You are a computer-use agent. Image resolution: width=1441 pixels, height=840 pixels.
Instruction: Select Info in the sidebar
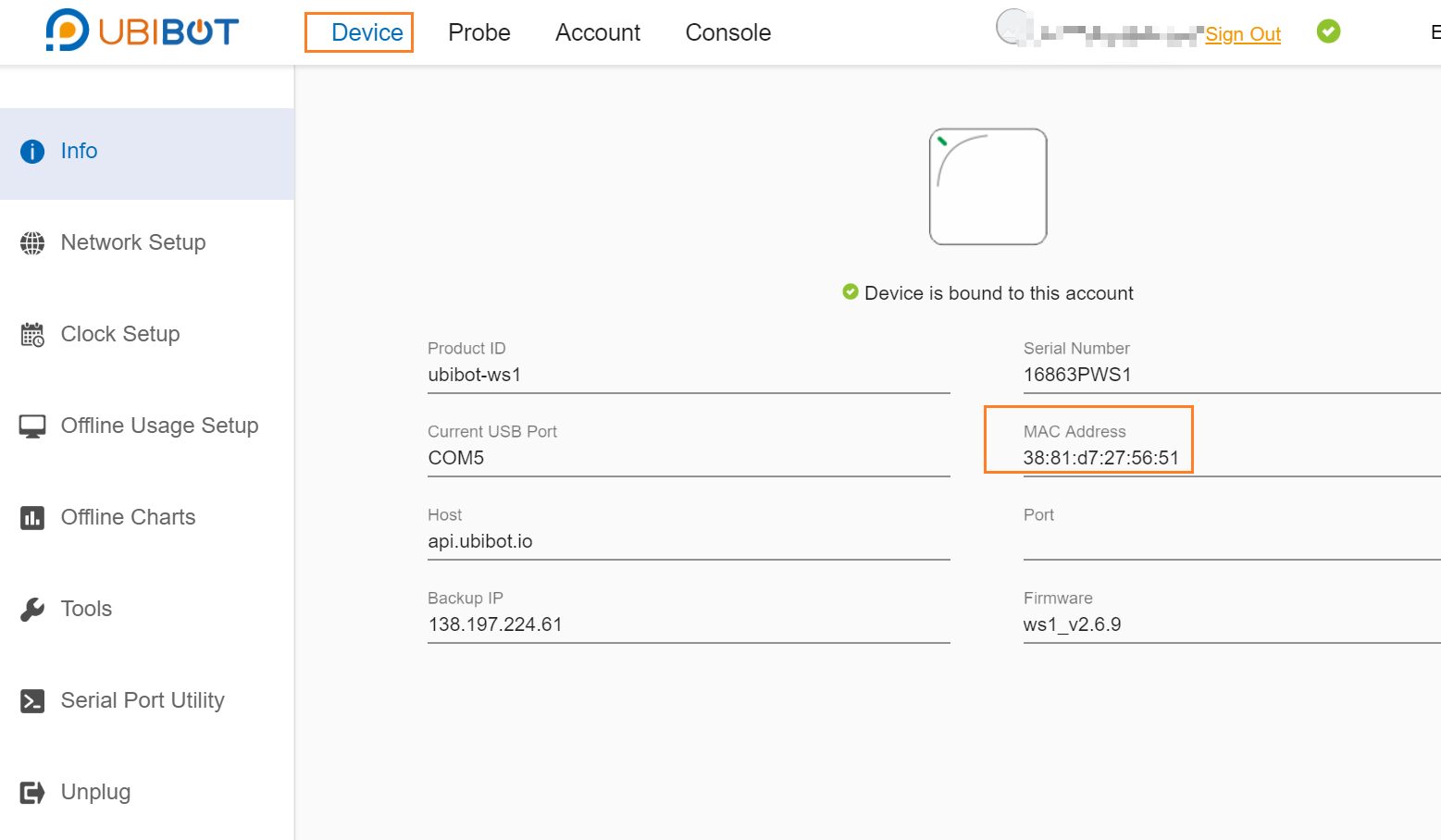point(147,154)
